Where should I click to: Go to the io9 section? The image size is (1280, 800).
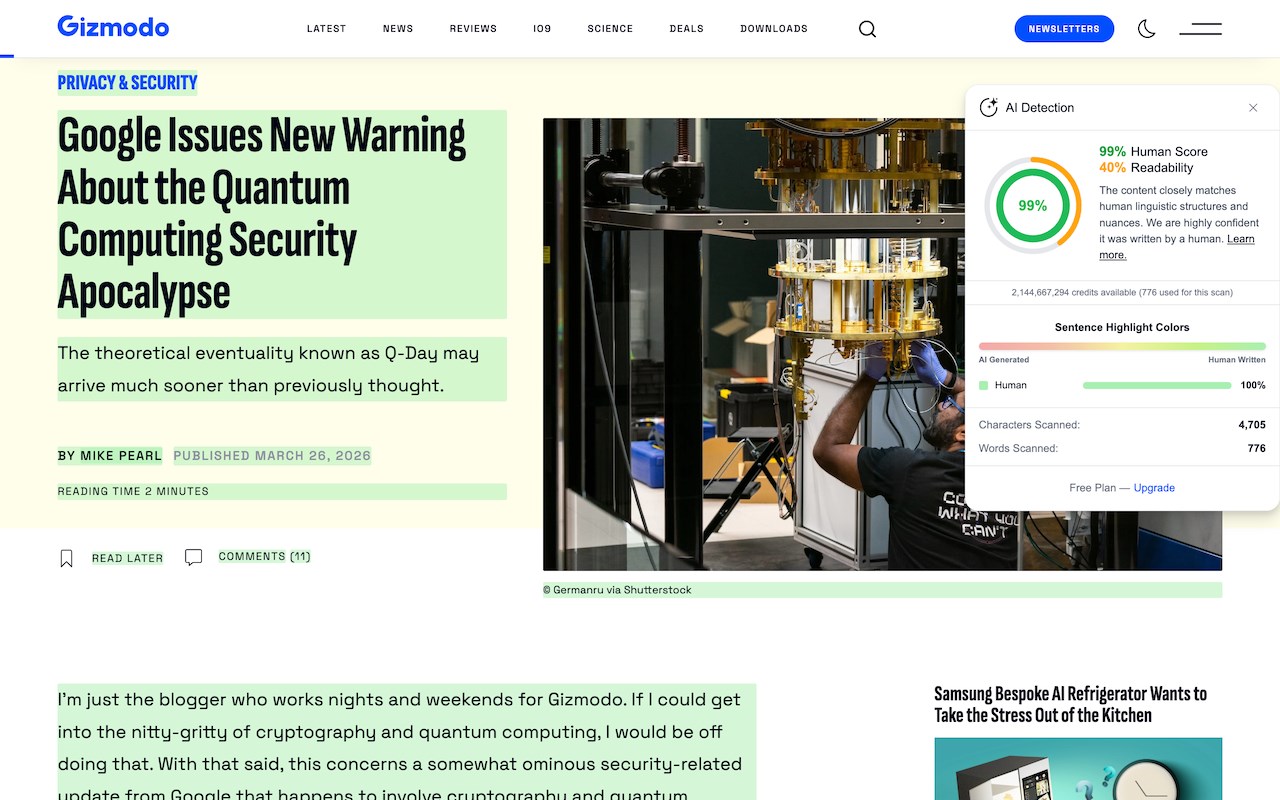tap(542, 29)
